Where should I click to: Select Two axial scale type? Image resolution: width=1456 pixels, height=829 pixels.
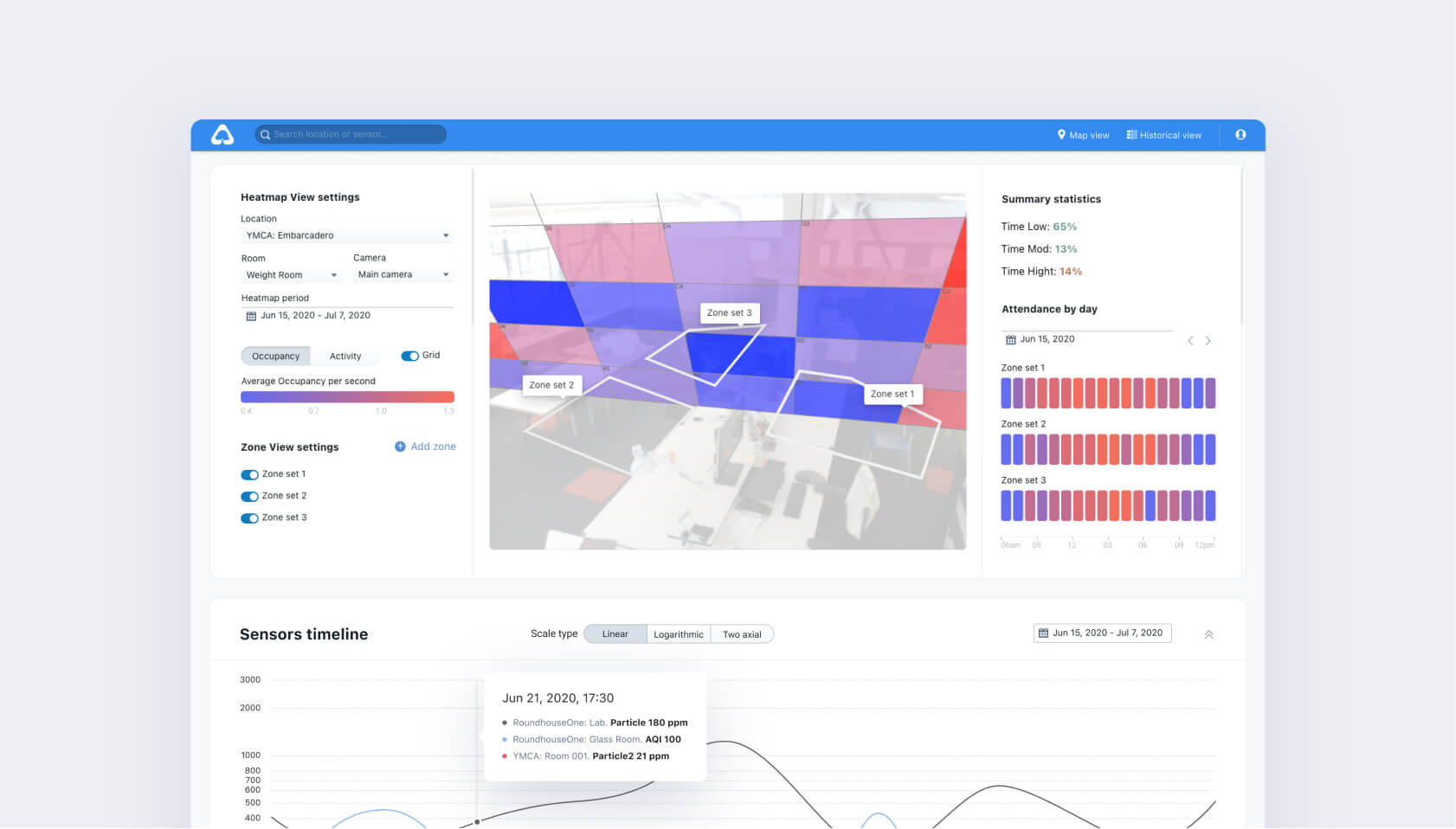(742, 634)
